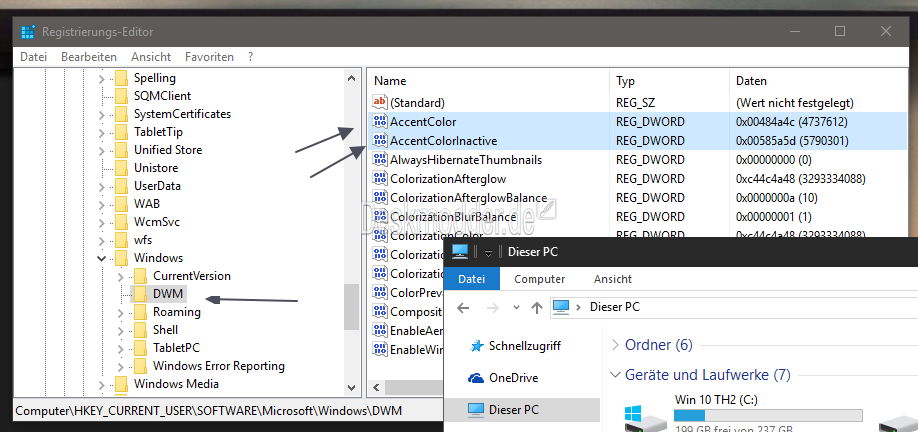Open the Datei tab in Dieser PC

(472, 279)
